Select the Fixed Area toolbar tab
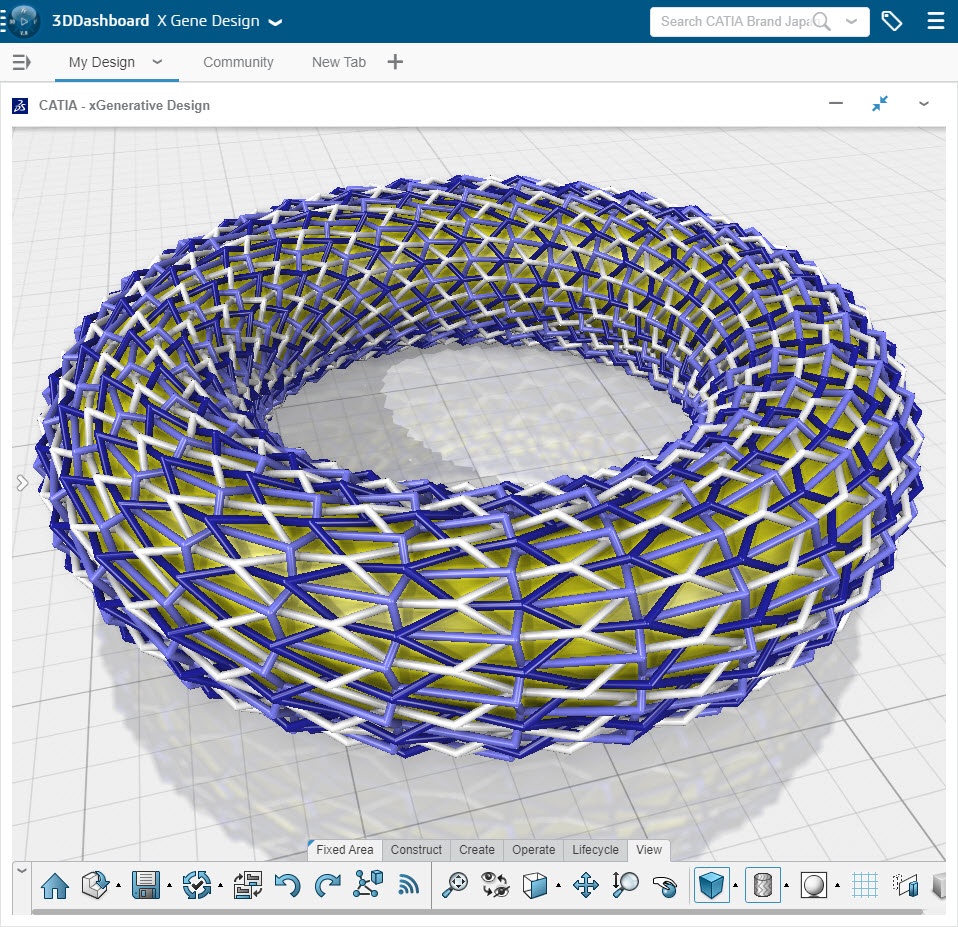The height and width of the screenshot is (927, 958). (345, 849)
